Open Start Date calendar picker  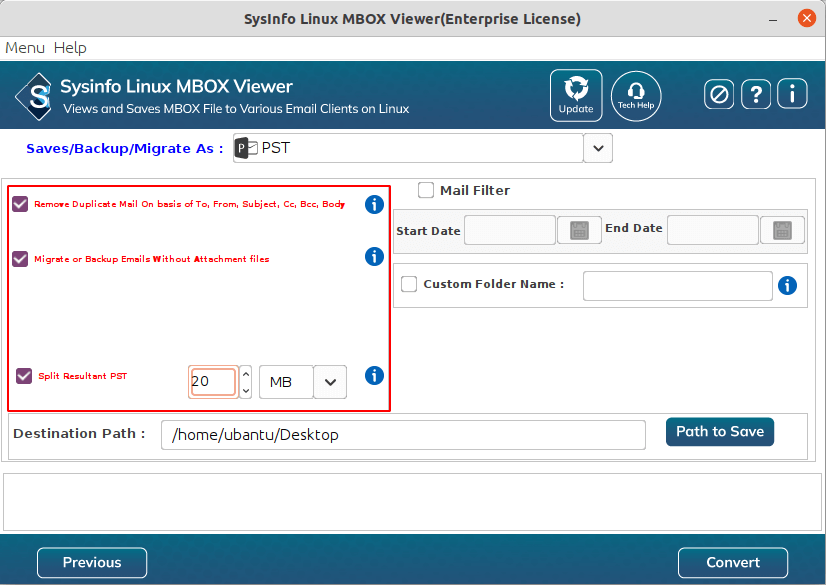click(x=579, y=230)
